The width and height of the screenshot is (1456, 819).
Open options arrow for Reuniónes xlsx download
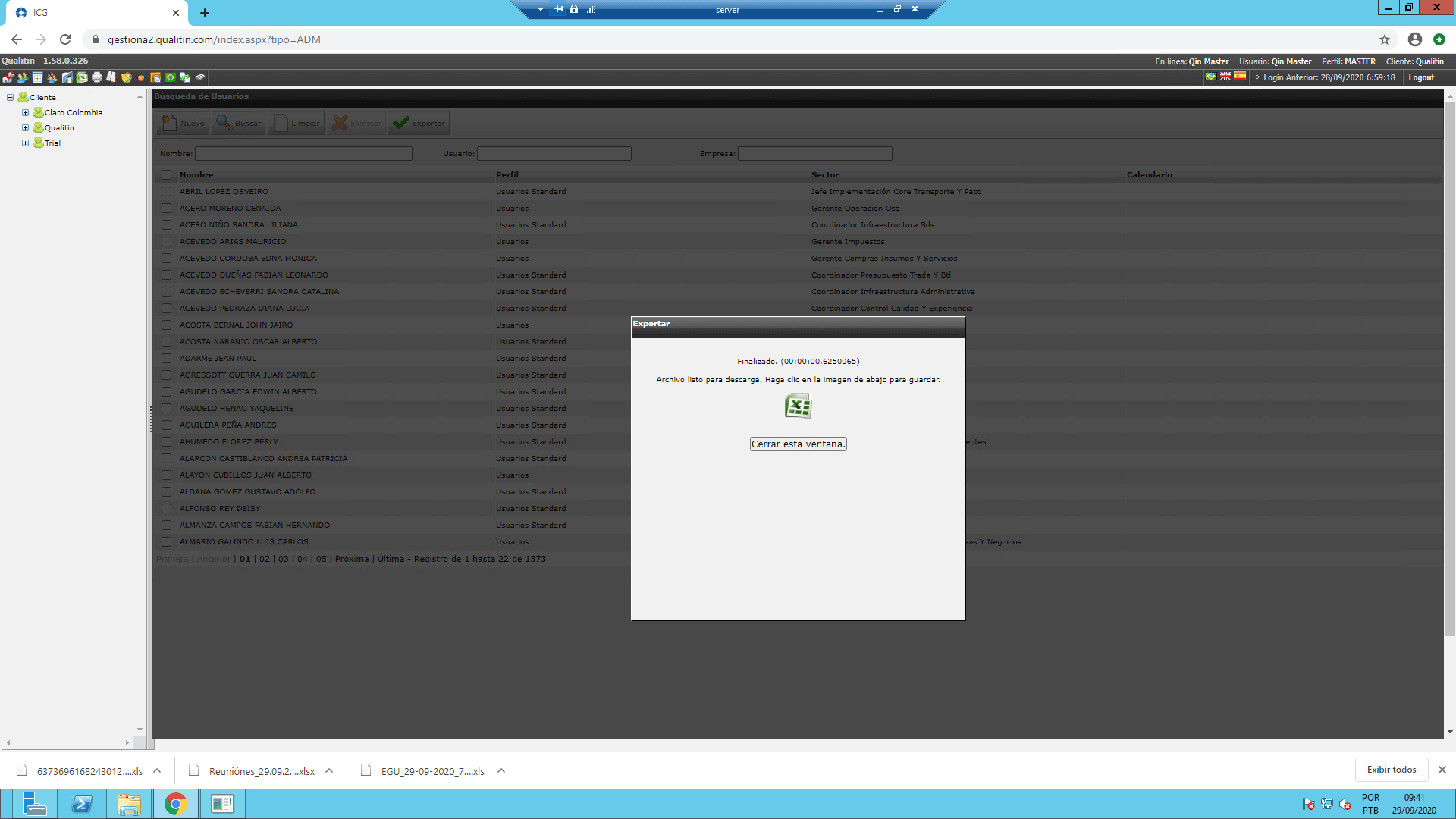329,771
